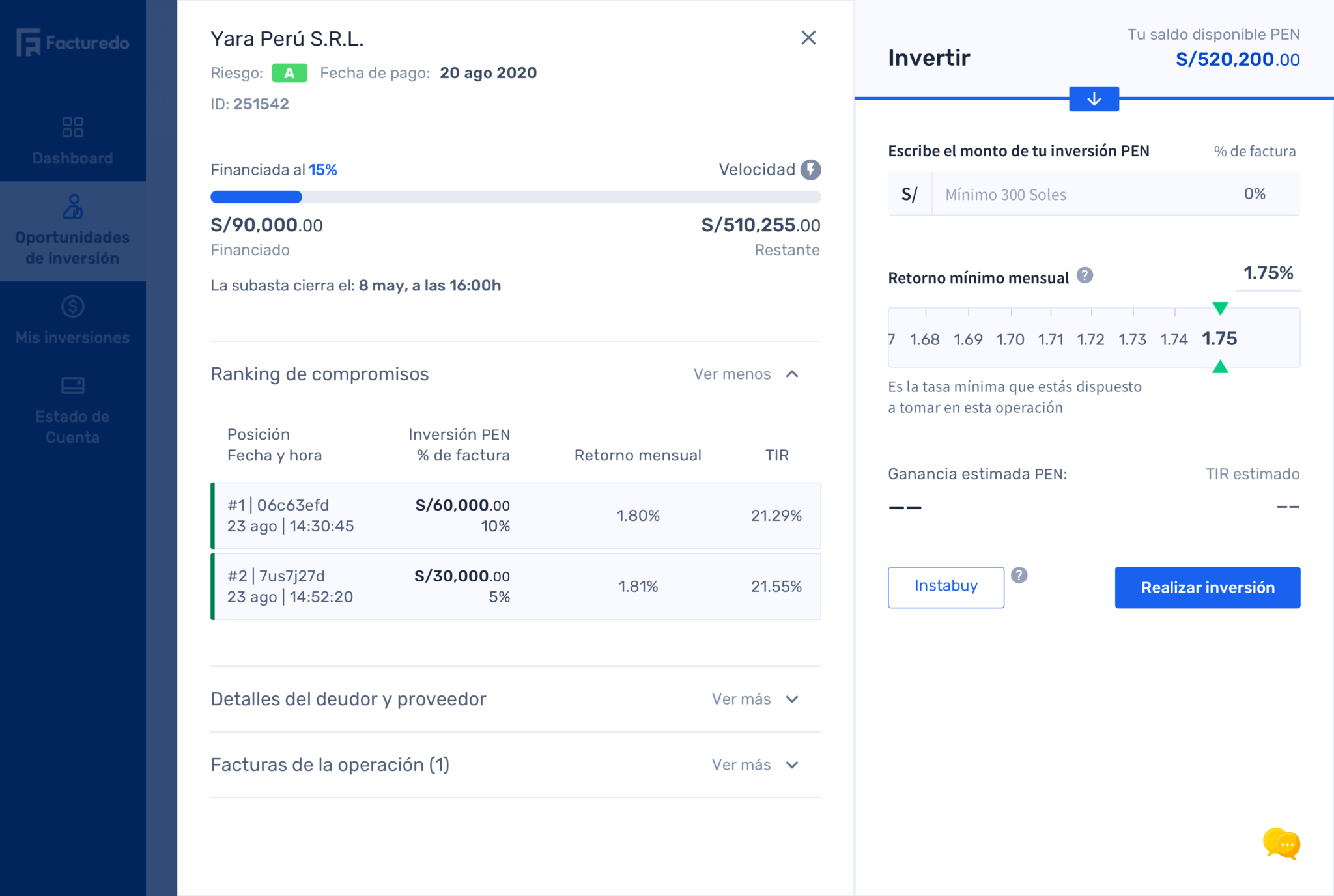Click chevron next to Ver menos
The image size is (1334, 896).
pyautogui.click(x=792, y=374)
